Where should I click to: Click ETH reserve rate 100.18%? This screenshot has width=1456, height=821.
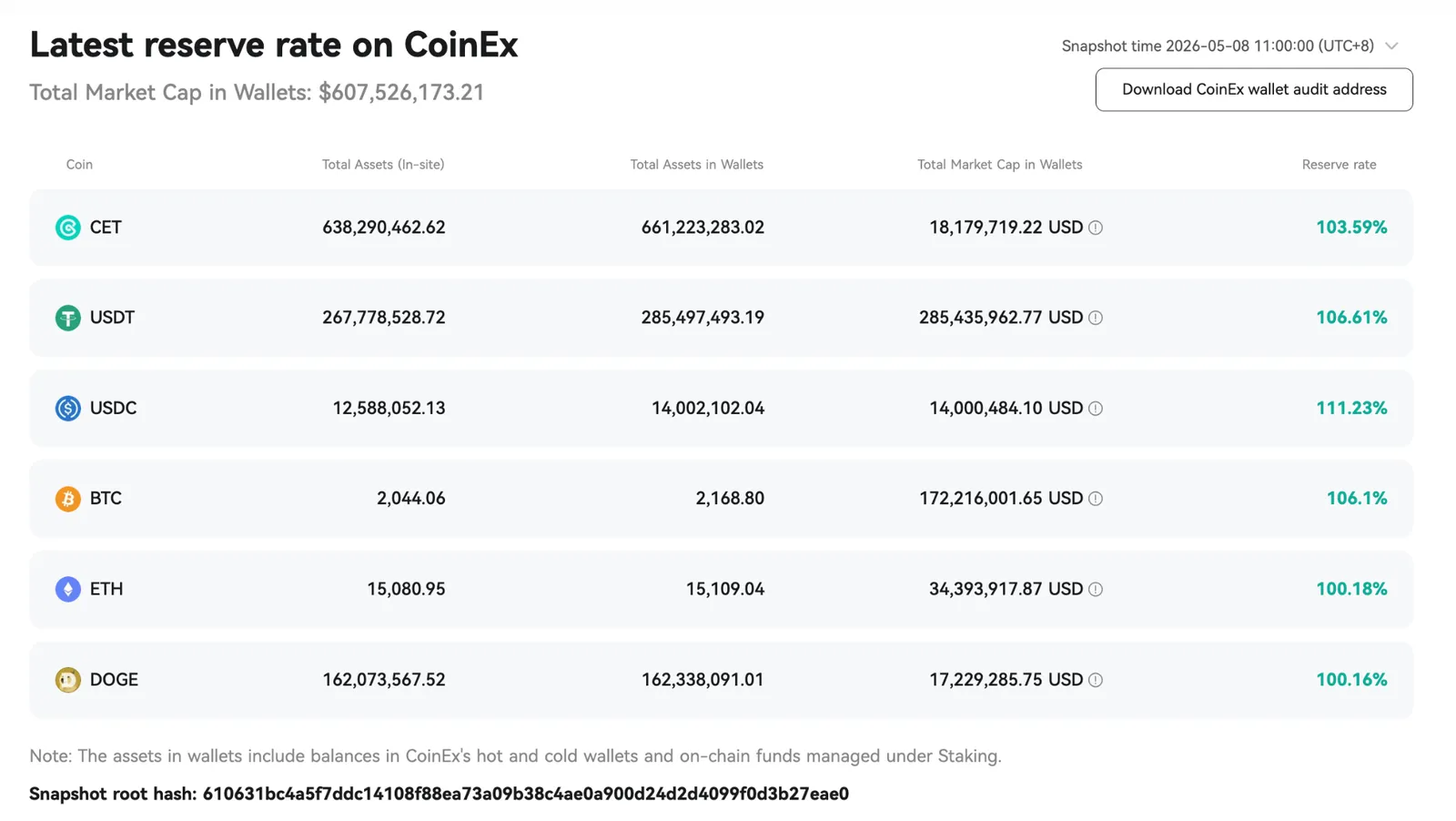[1351, 589]
